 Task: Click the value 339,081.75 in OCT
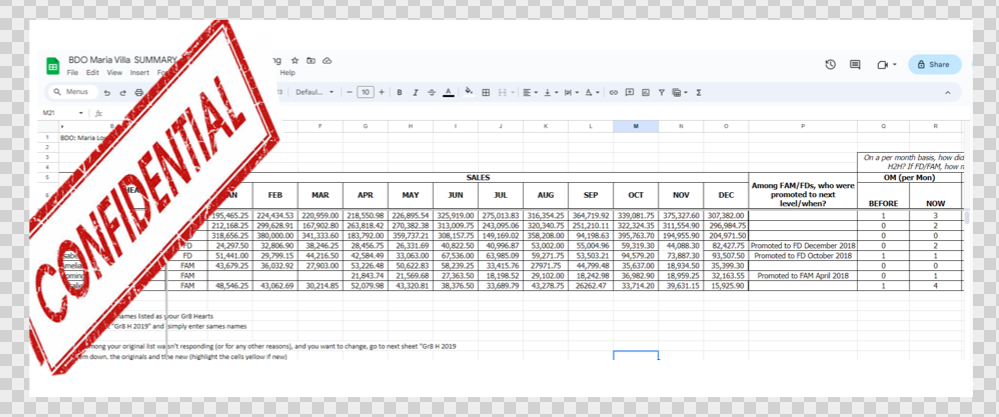pos(636,215)
